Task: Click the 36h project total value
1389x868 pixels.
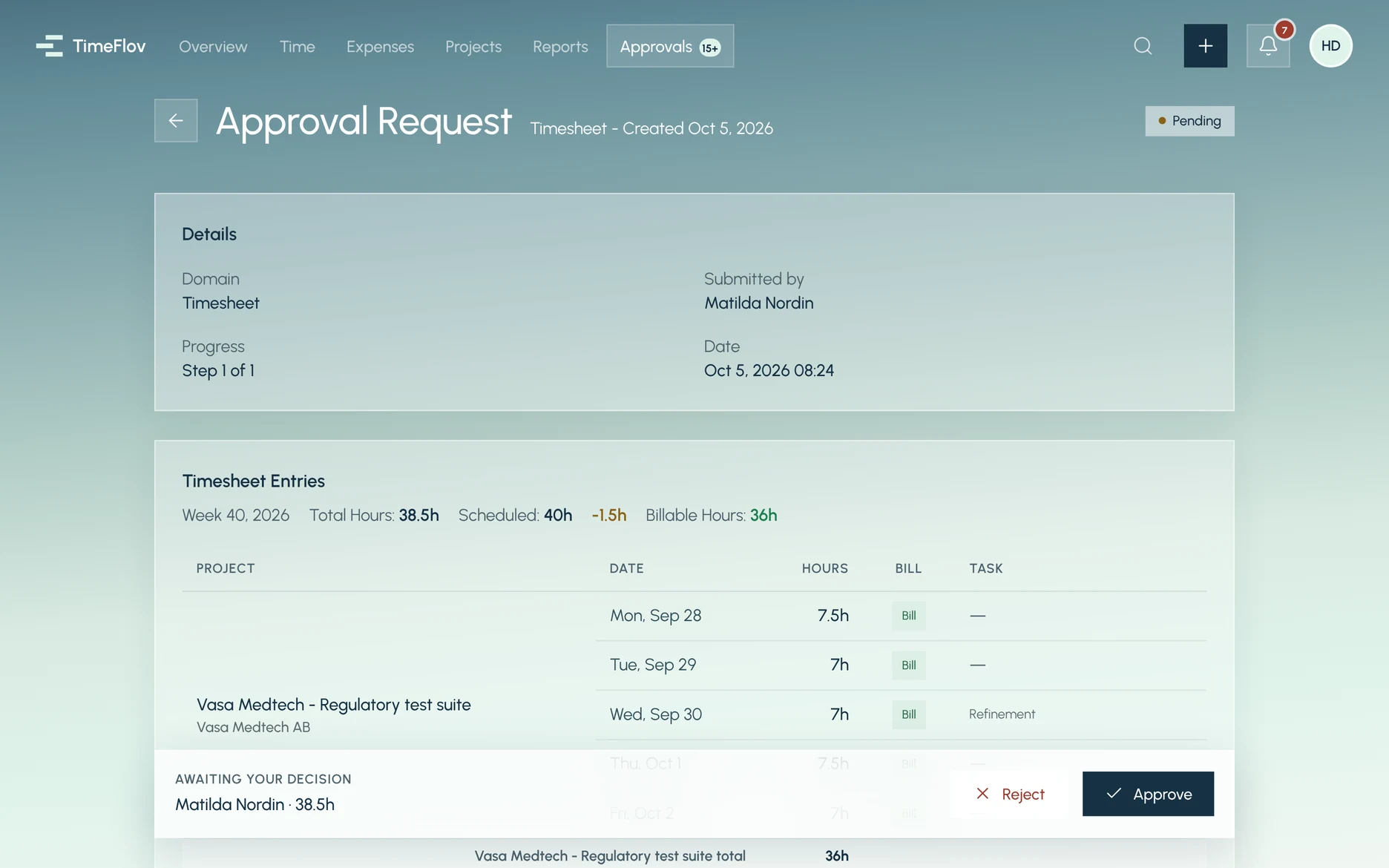Action: click(x=836, y=856)
